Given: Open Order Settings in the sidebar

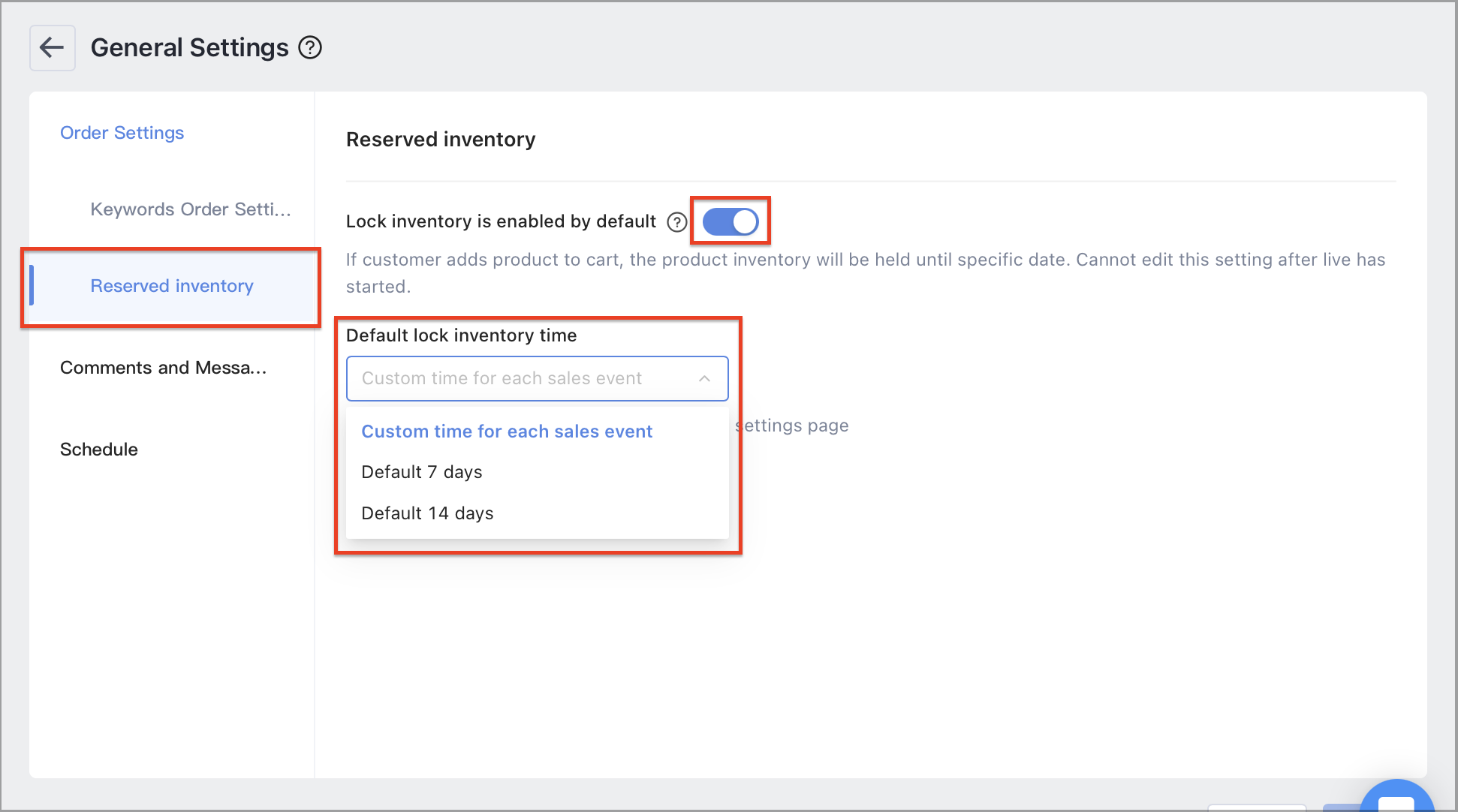Looking at the screenshot, I should click(122, 133).
